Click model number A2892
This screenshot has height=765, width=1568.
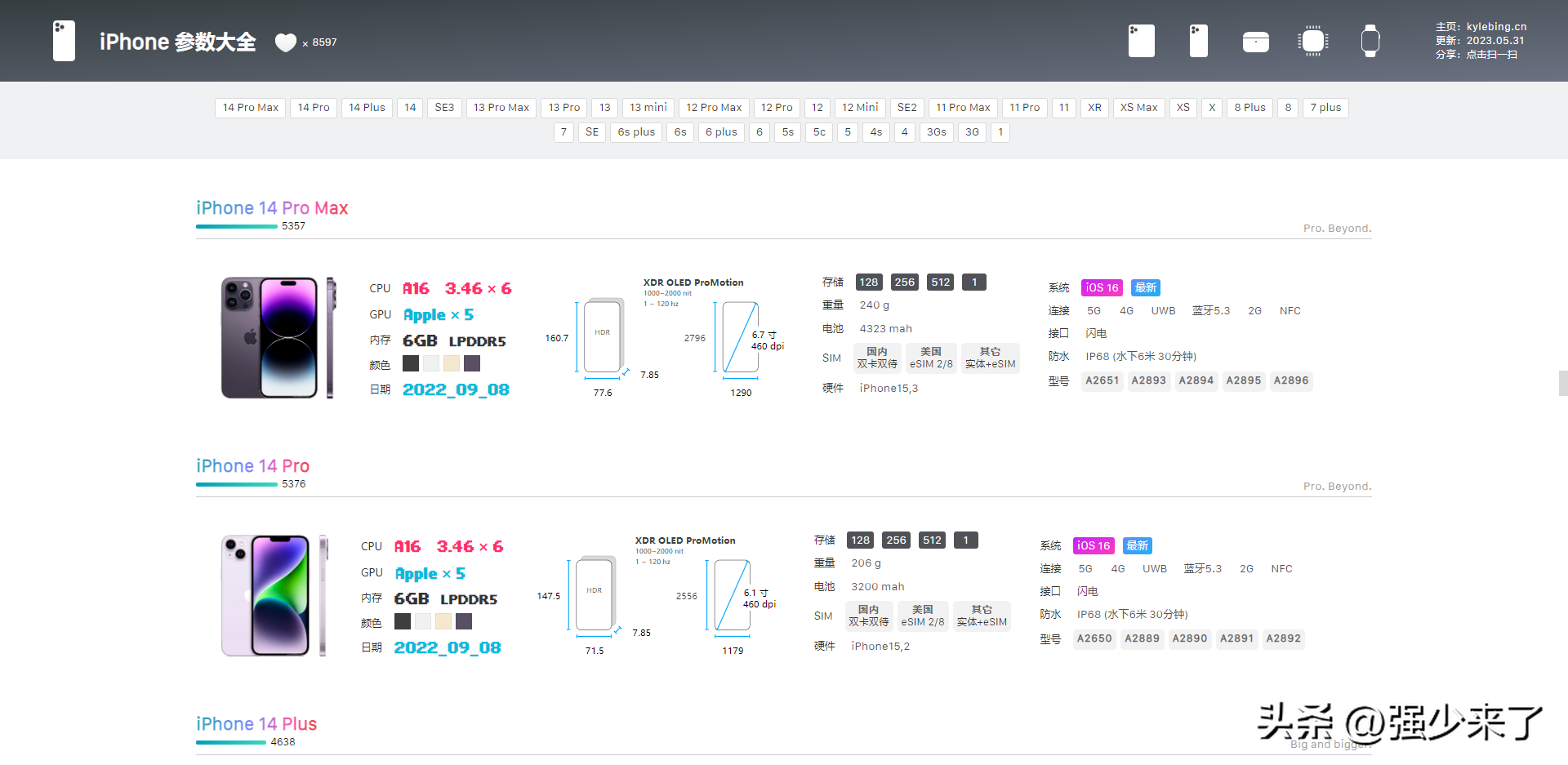point(1284,639)
